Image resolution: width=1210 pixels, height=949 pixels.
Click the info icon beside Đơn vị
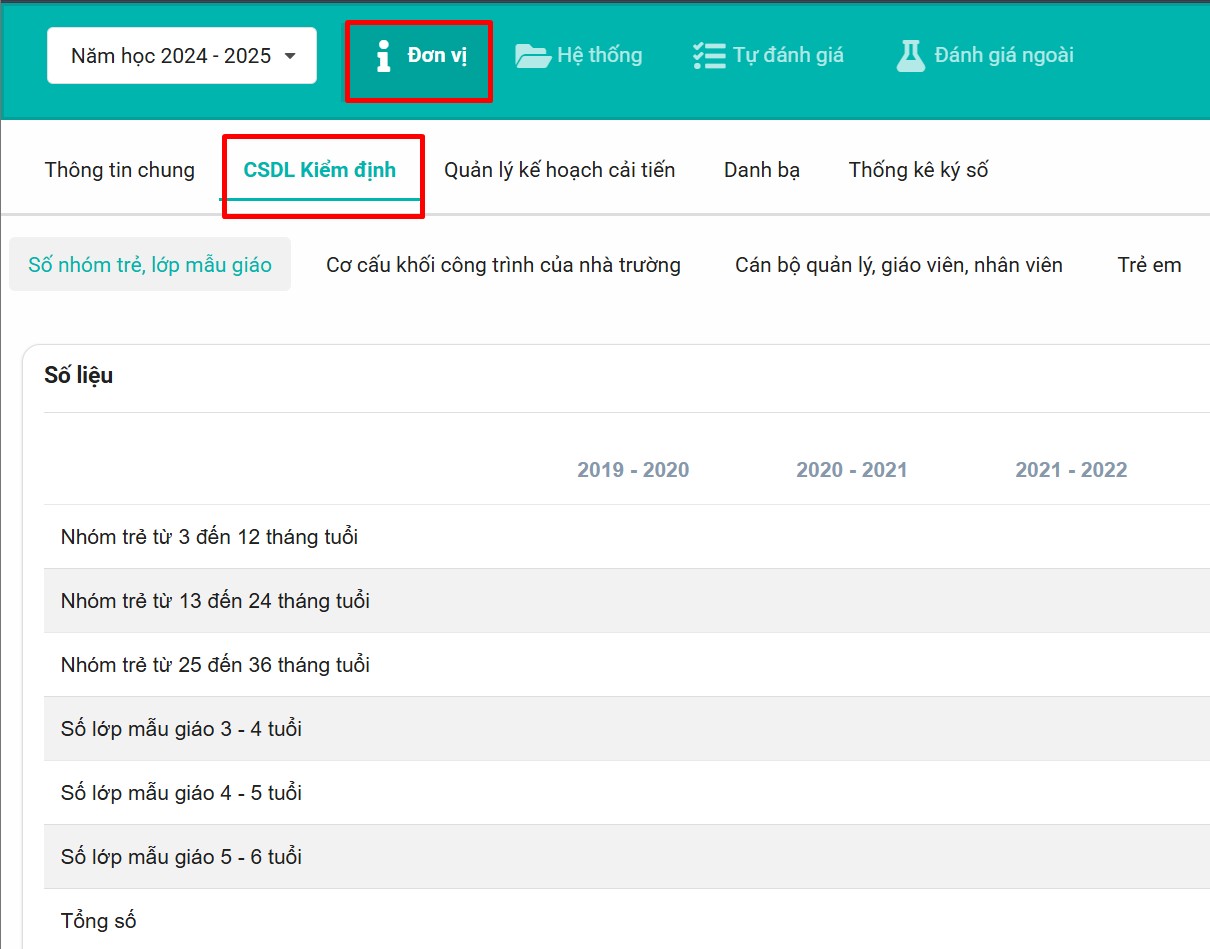pos(383,56)
